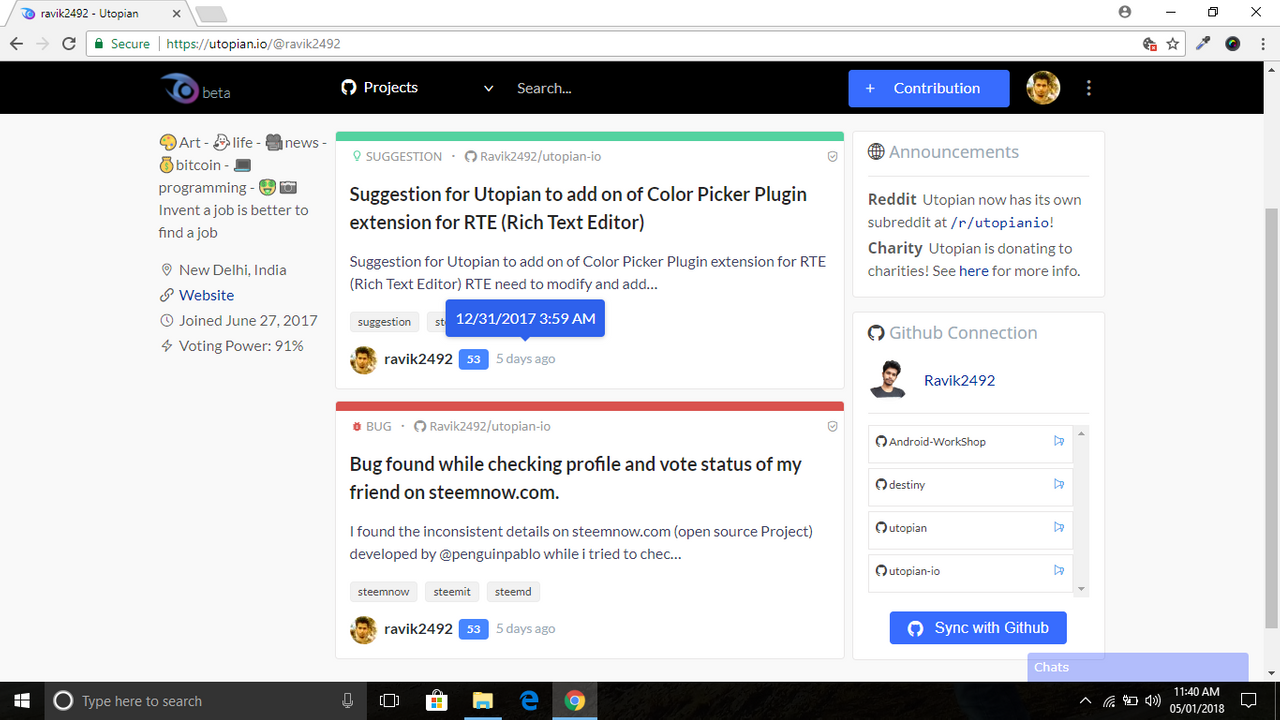Image resolution: width=1280 pixels, height=720 pixels.
Task: Click the 'steemit' tag
Action: 452,592
